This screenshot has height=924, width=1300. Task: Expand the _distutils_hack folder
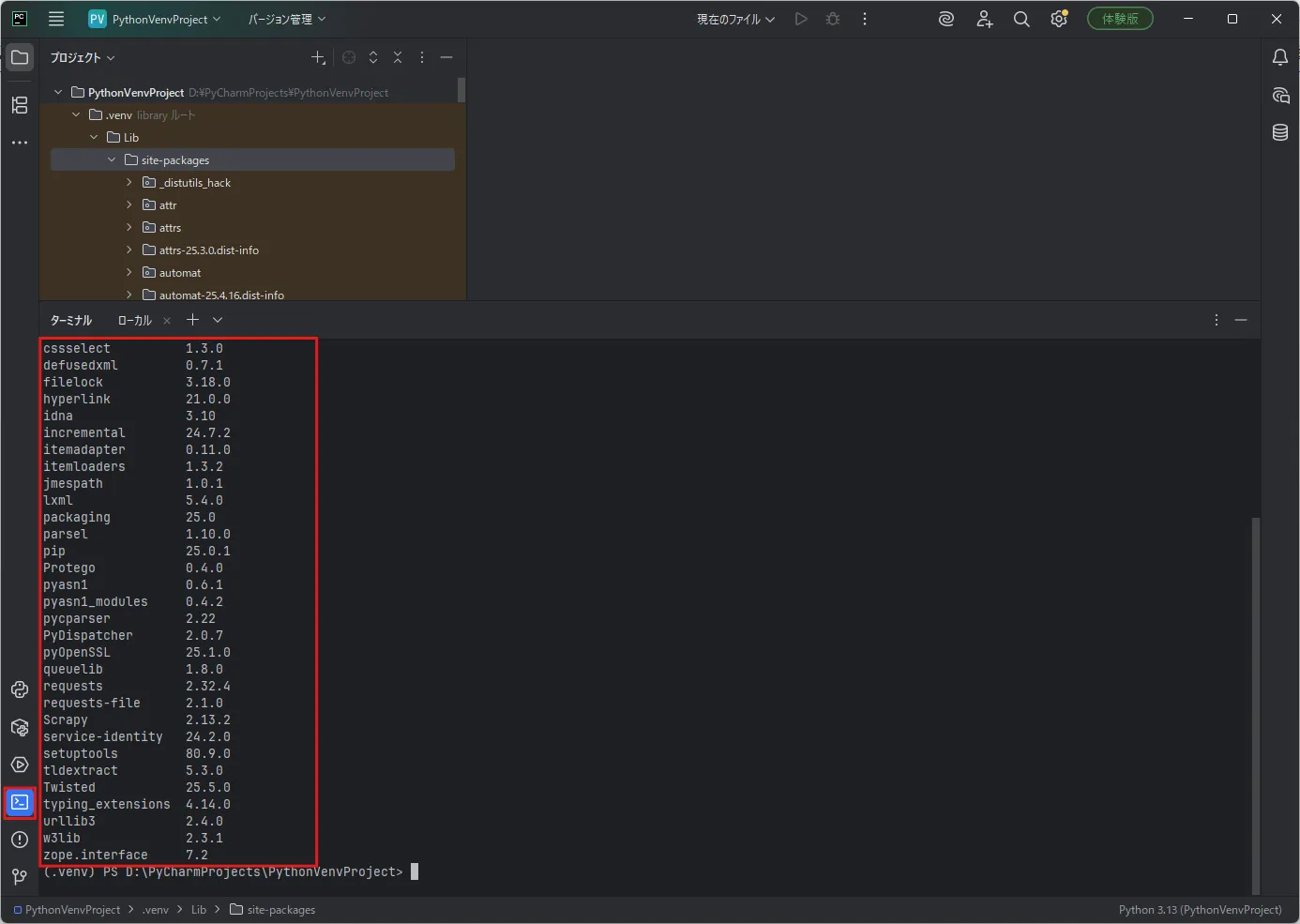click(x=129, y=182)
